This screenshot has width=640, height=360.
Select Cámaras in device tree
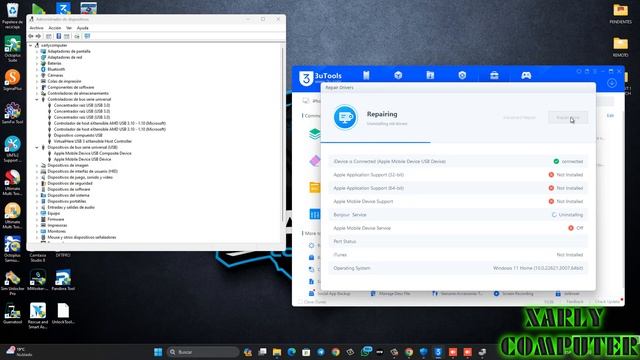55,76
